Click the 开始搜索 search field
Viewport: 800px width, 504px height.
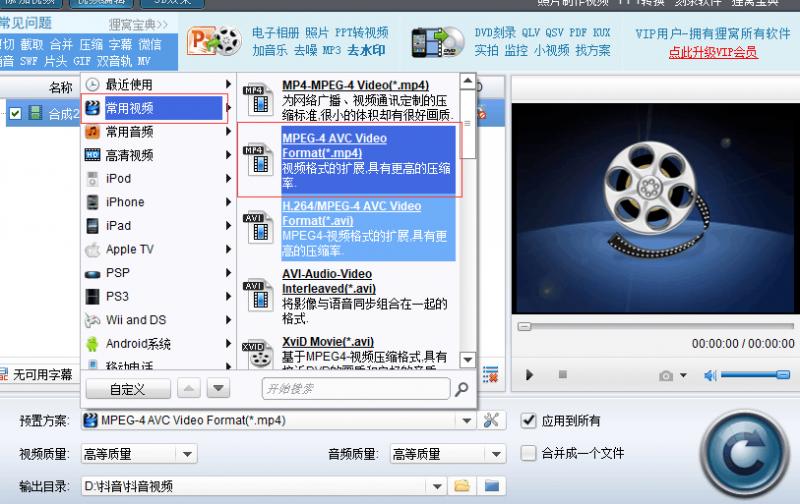tap(356, 389)
